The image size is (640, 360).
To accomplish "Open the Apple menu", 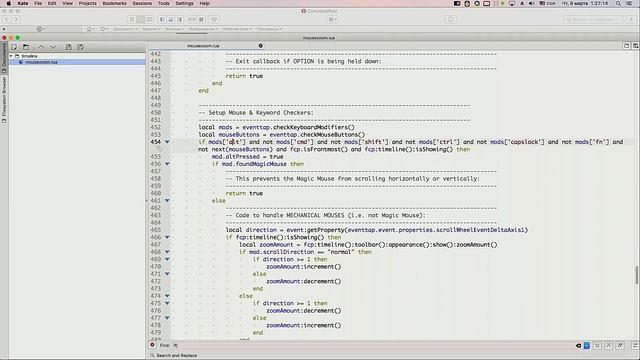I will [9, 3].
